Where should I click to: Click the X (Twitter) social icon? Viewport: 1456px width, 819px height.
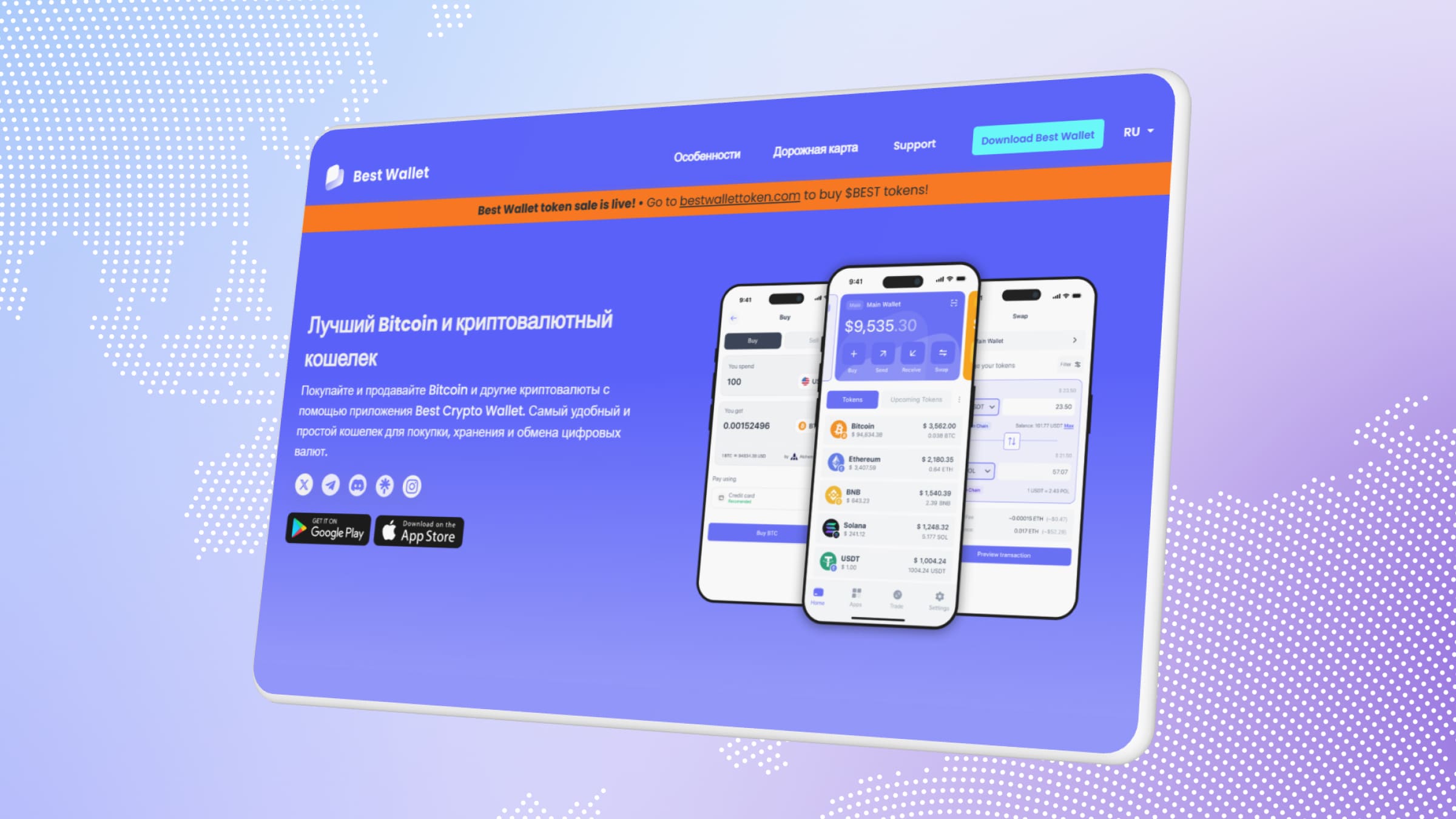tap(303, 485)
